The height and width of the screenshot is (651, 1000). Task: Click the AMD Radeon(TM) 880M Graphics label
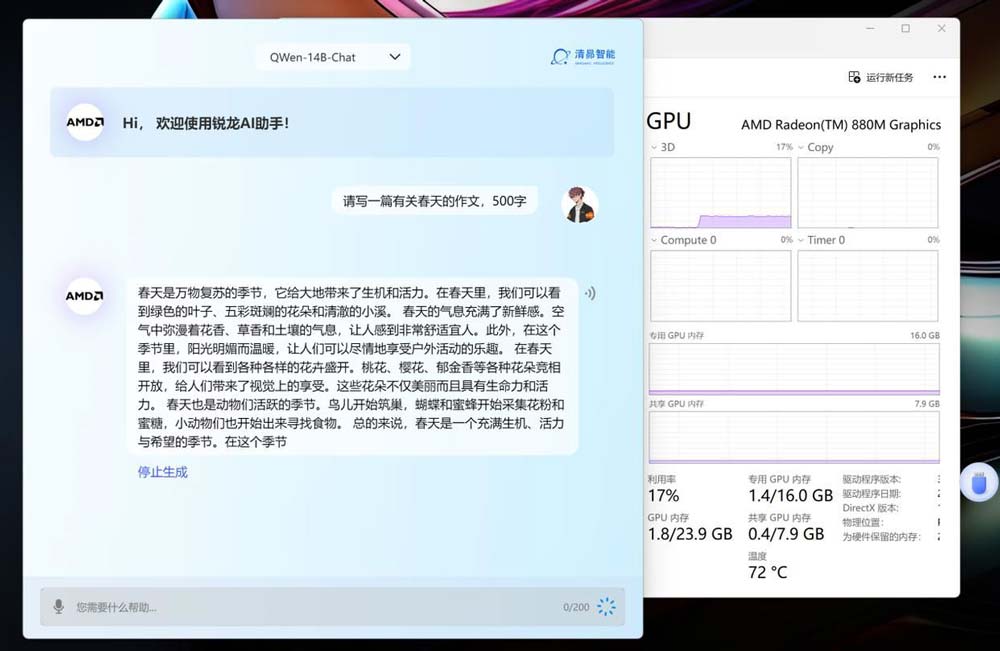coord(841,125)
